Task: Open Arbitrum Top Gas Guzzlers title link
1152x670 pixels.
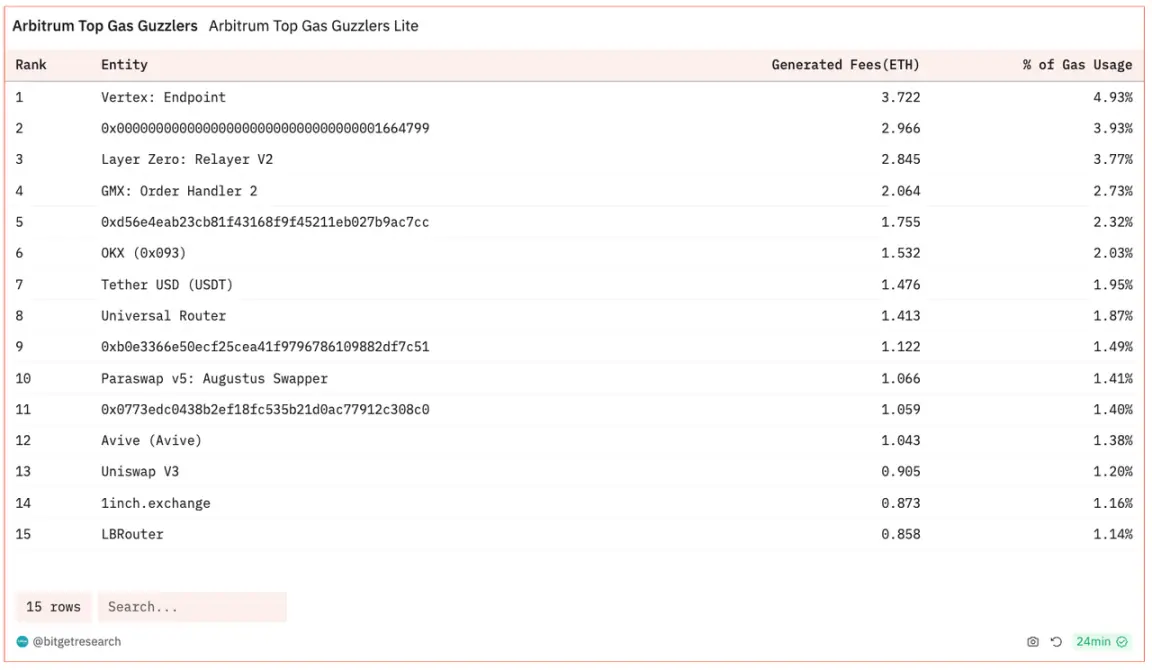Action: (105, 26)
